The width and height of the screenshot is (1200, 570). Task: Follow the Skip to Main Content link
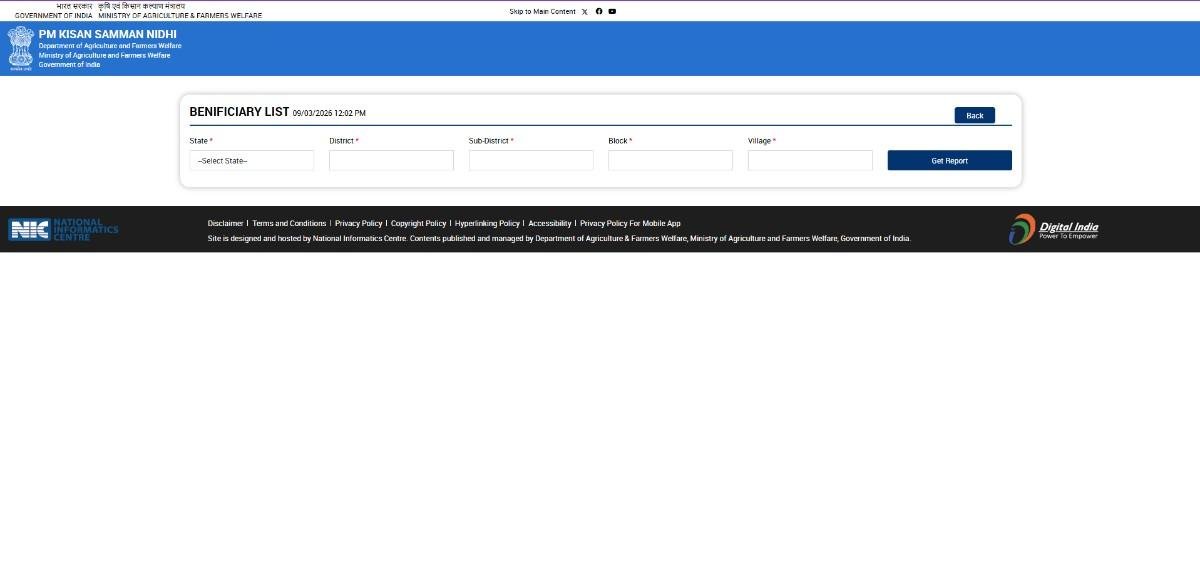tap(542, 12)
